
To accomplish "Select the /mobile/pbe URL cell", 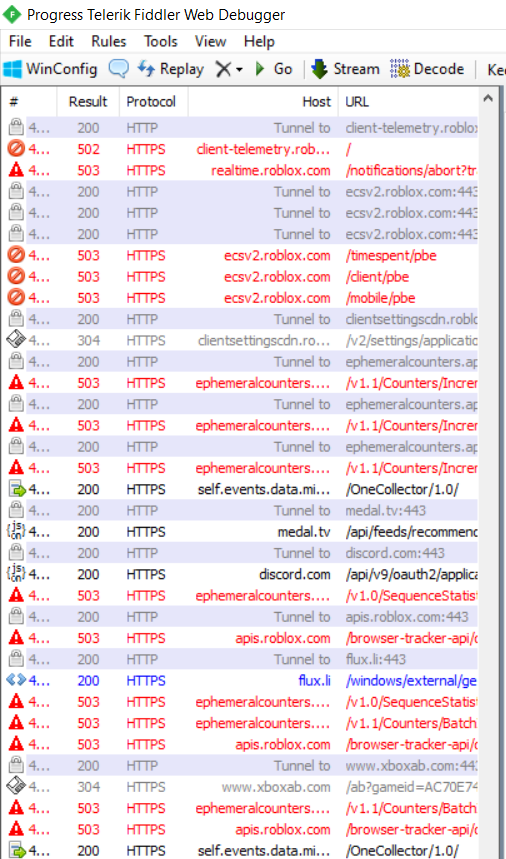I will pos(380,298).
